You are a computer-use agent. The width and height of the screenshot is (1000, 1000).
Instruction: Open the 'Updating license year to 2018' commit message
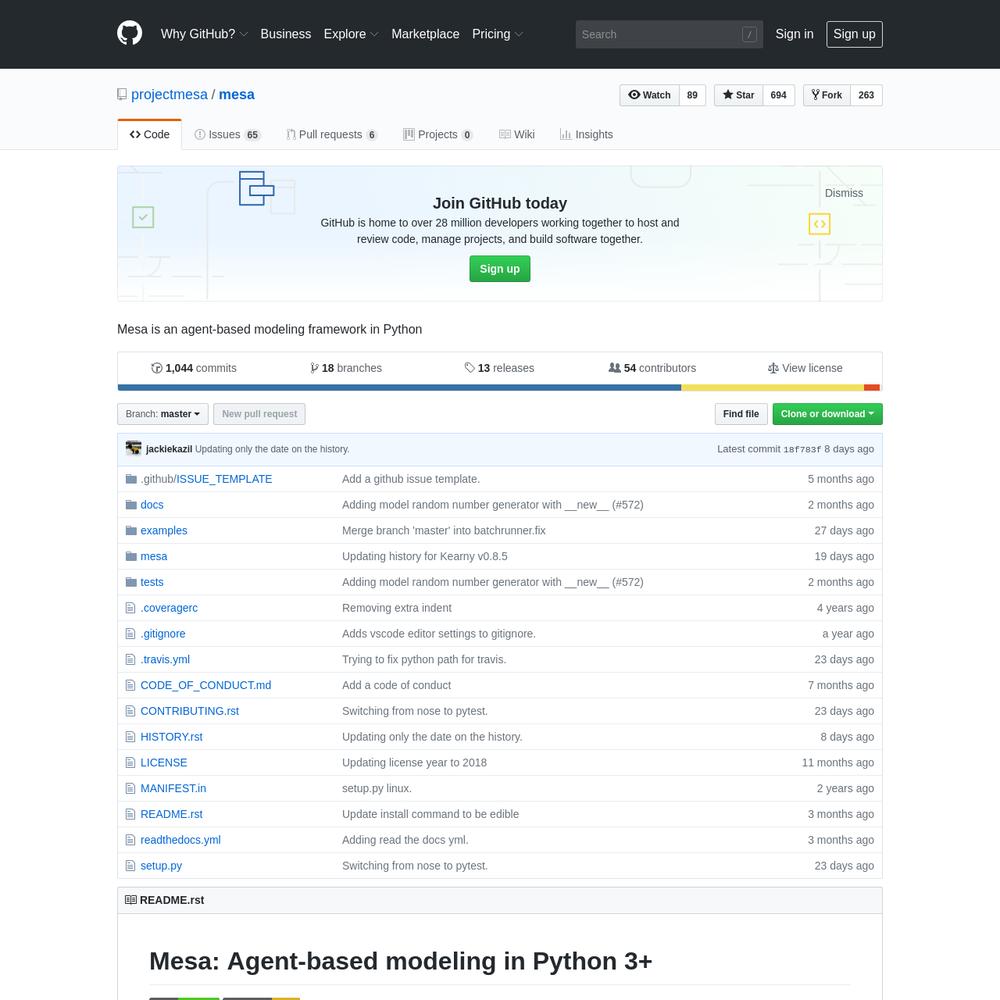click(414, 763)
